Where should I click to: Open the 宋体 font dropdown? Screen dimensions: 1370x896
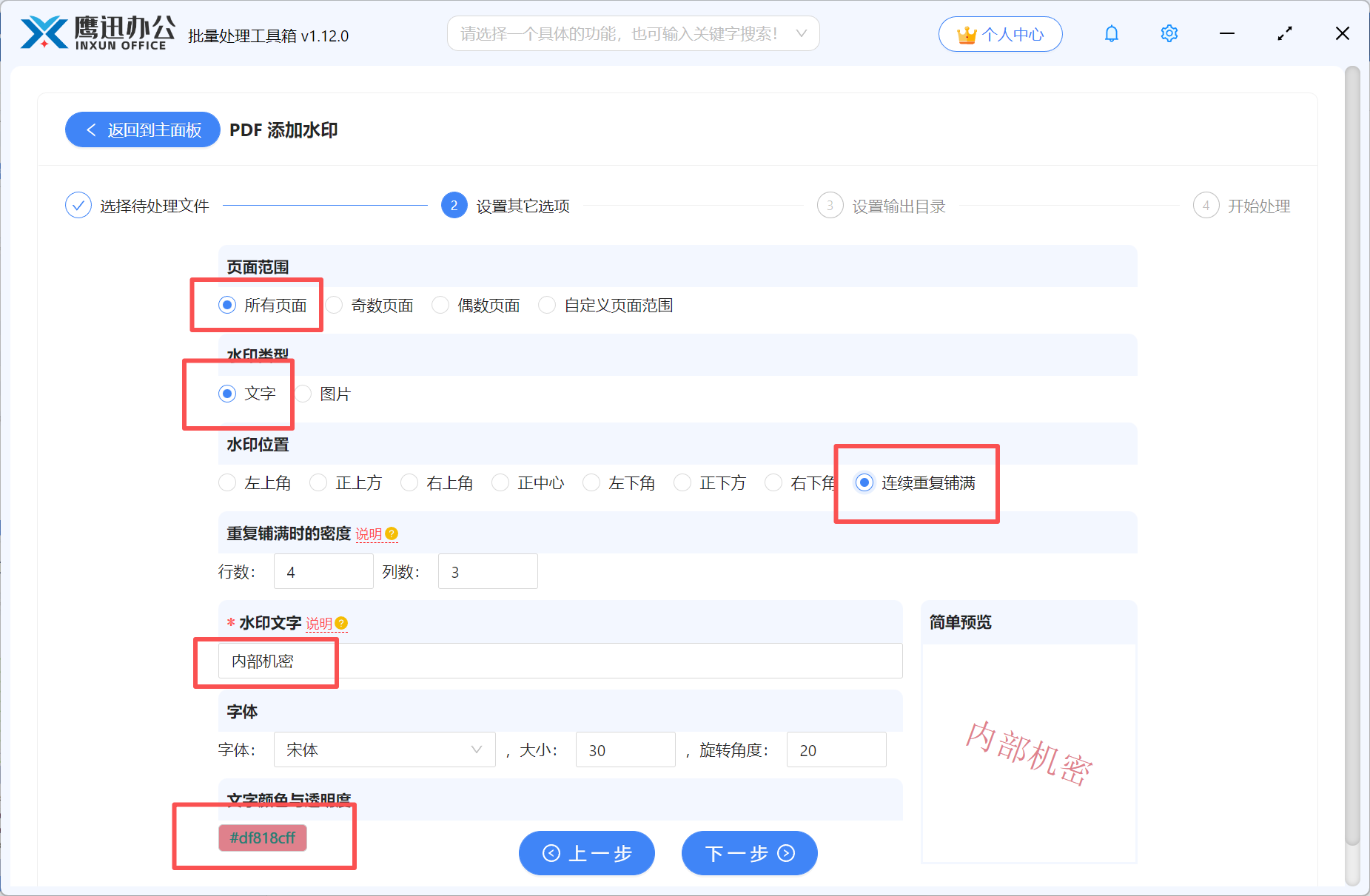(x=384, y=750)
